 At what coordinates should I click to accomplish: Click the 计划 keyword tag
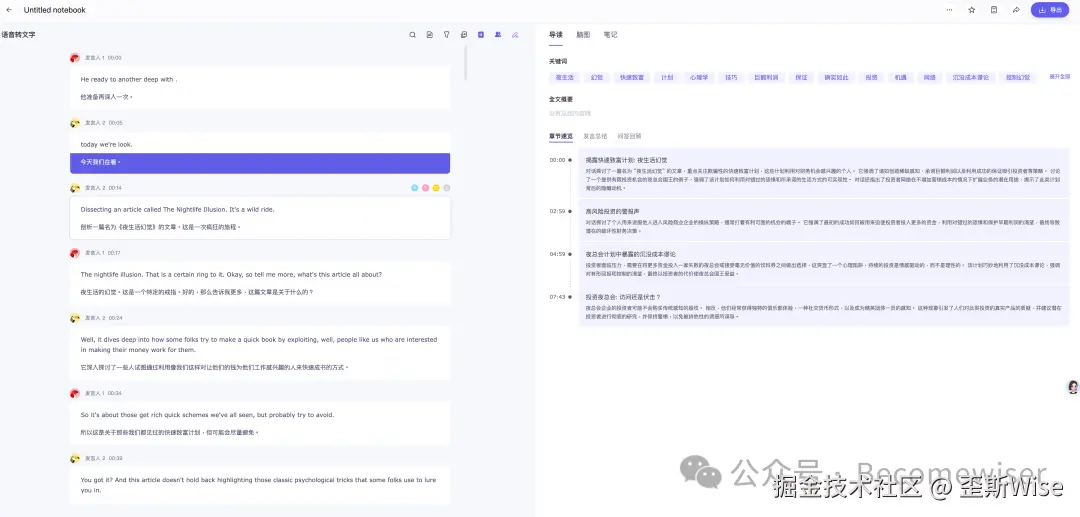[667, 78]
